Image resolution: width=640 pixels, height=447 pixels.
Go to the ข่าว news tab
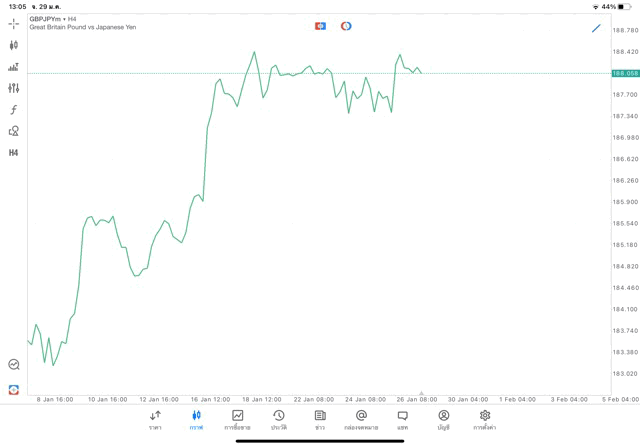pyautogui.click(x=320, y=419)
